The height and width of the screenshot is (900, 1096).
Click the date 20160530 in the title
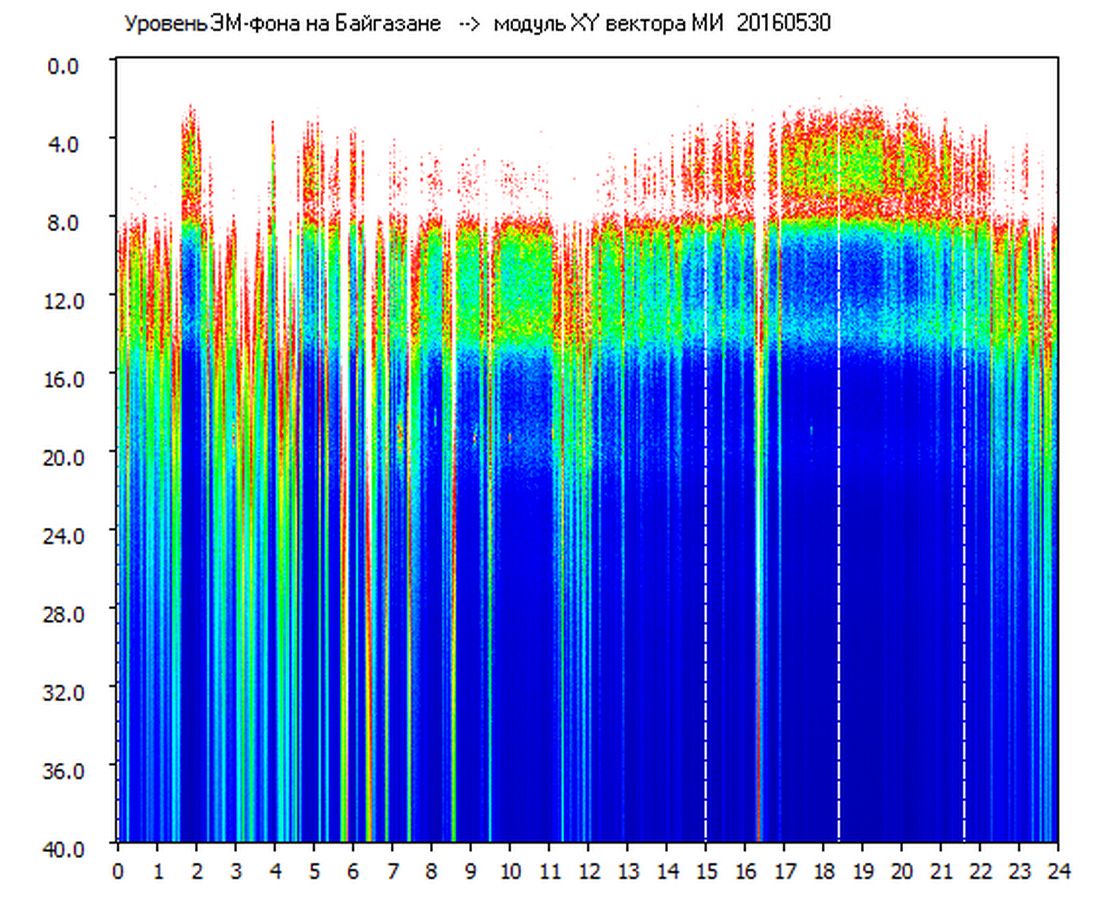coord(783,24)
